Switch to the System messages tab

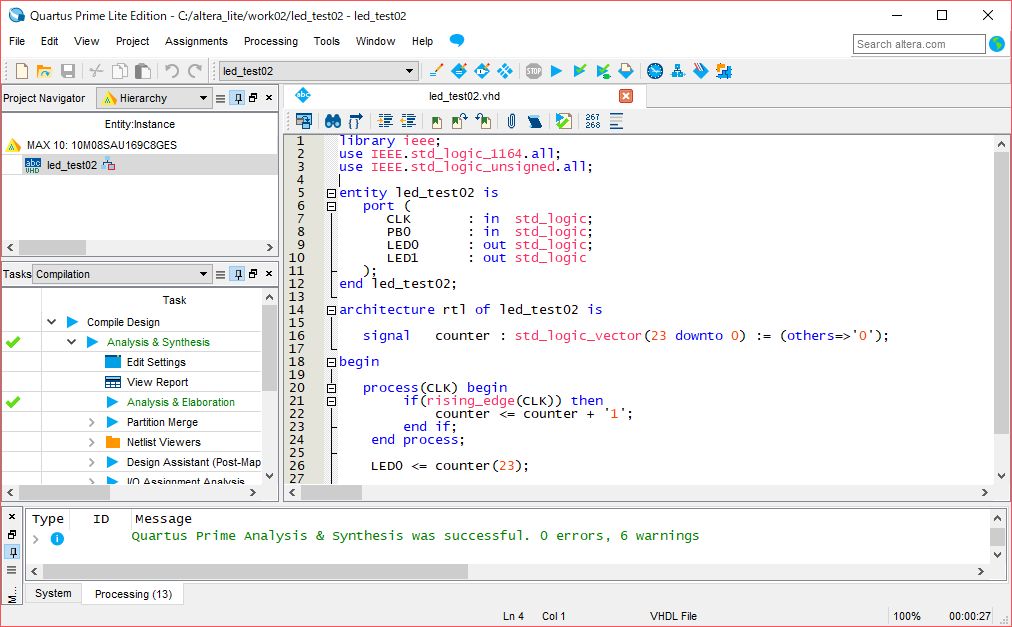point(53,593)
